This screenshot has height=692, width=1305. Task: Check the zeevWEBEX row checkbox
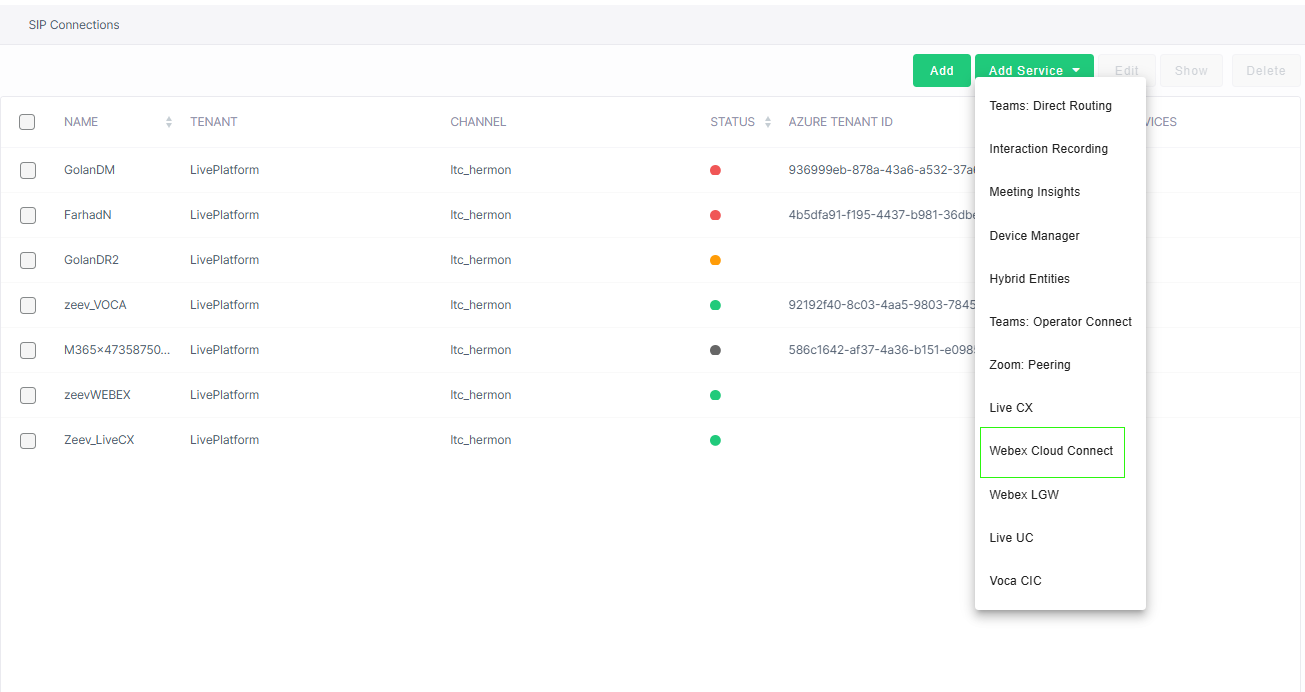point(28,395)
